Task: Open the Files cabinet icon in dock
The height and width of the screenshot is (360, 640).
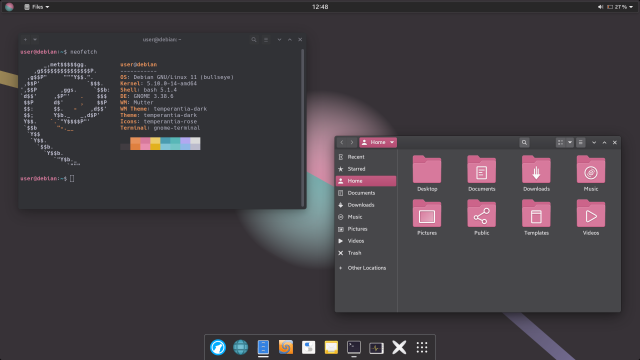Action: pyautogui.click(x=263, y=347)
